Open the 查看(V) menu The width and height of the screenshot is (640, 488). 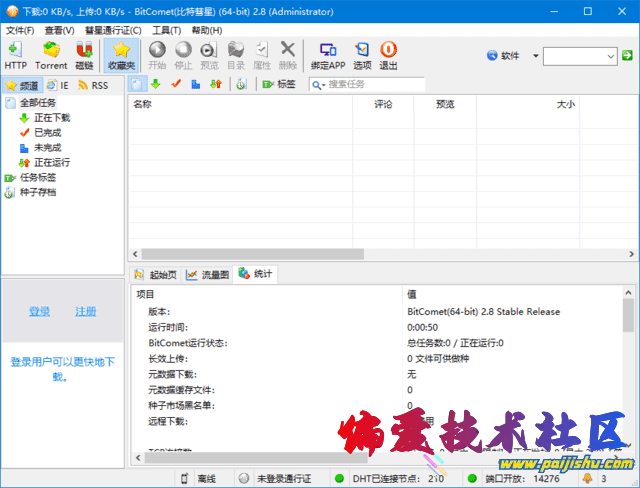click(x=59, y=31)
